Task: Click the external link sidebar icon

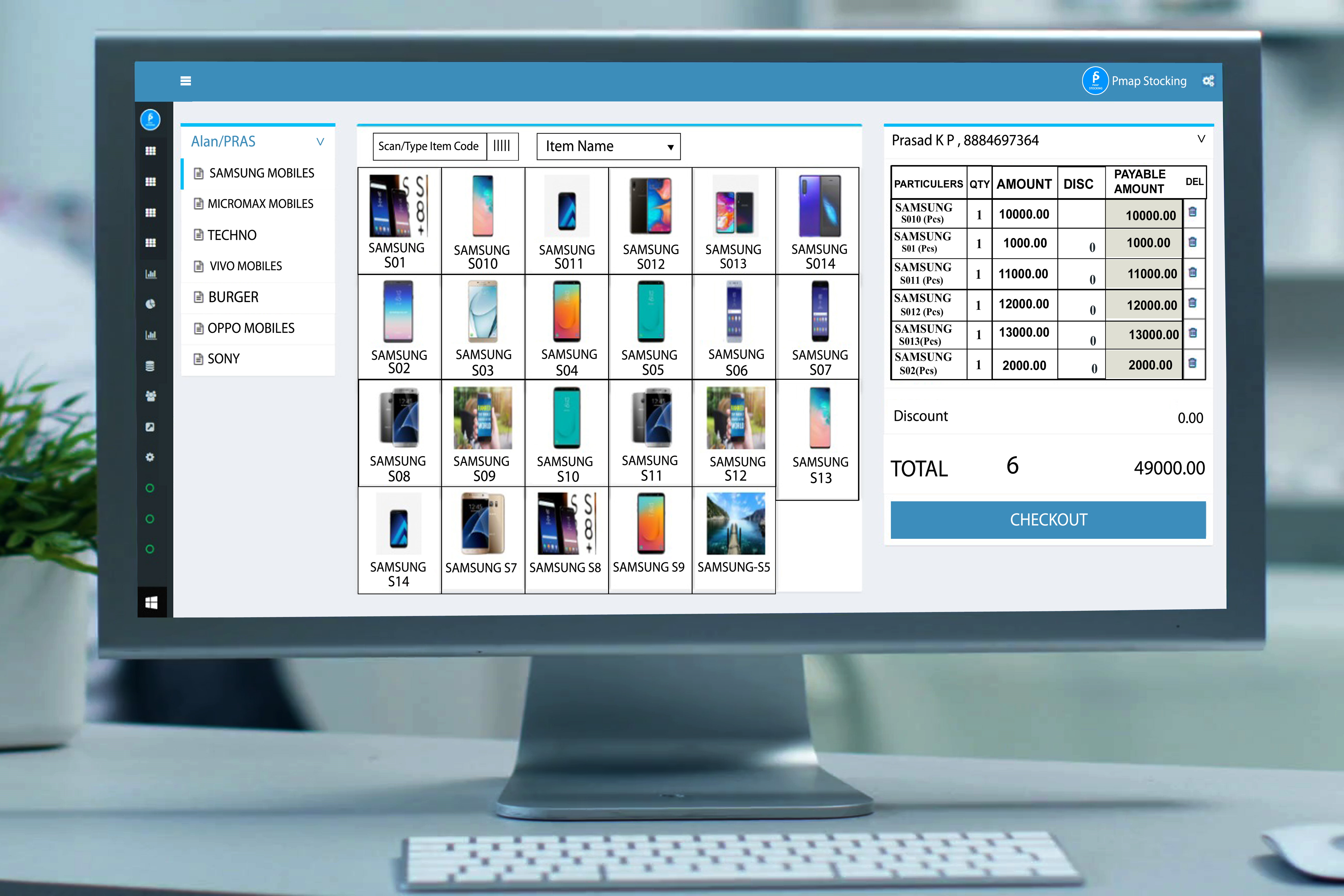Action: 150,427
